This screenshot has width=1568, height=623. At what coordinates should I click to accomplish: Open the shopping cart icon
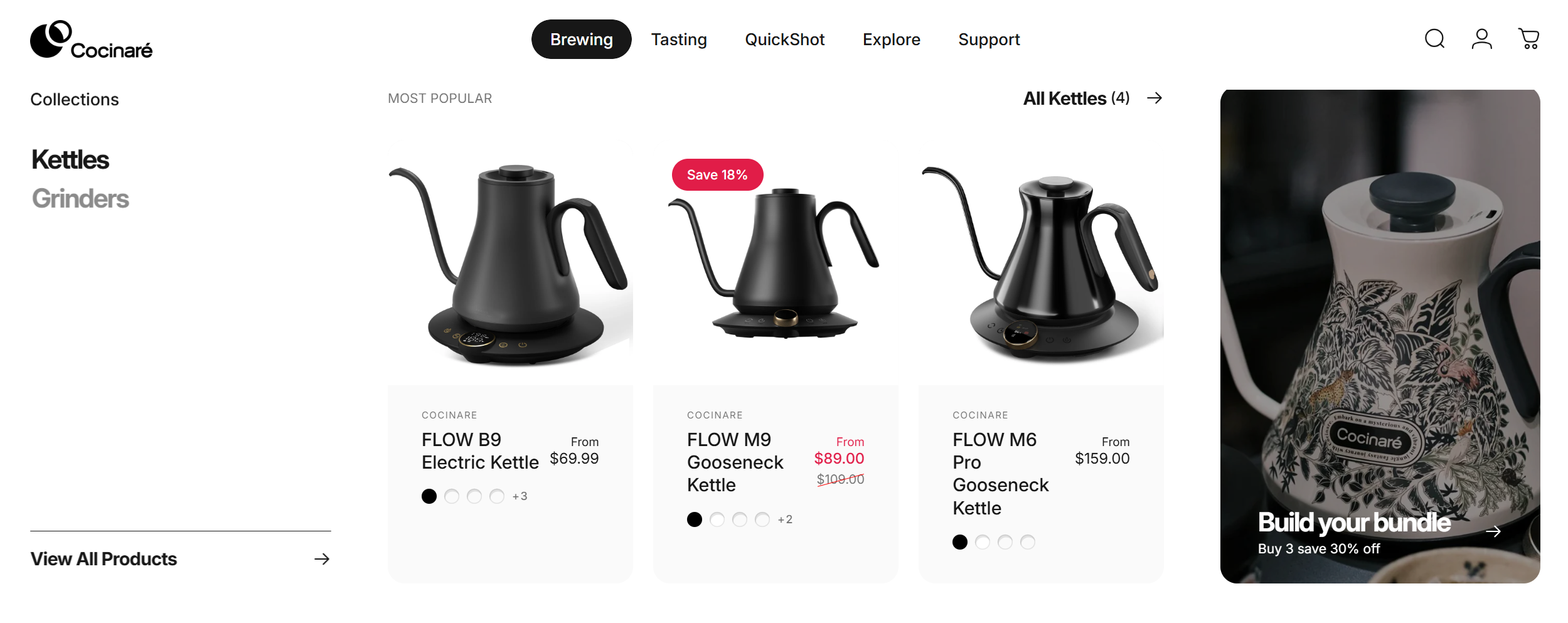click(x=1528, y=39)
